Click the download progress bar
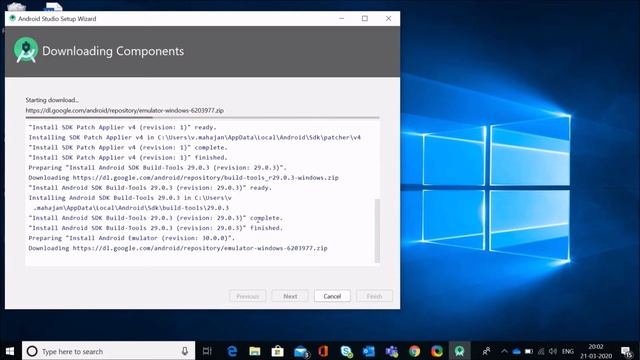 202,118
